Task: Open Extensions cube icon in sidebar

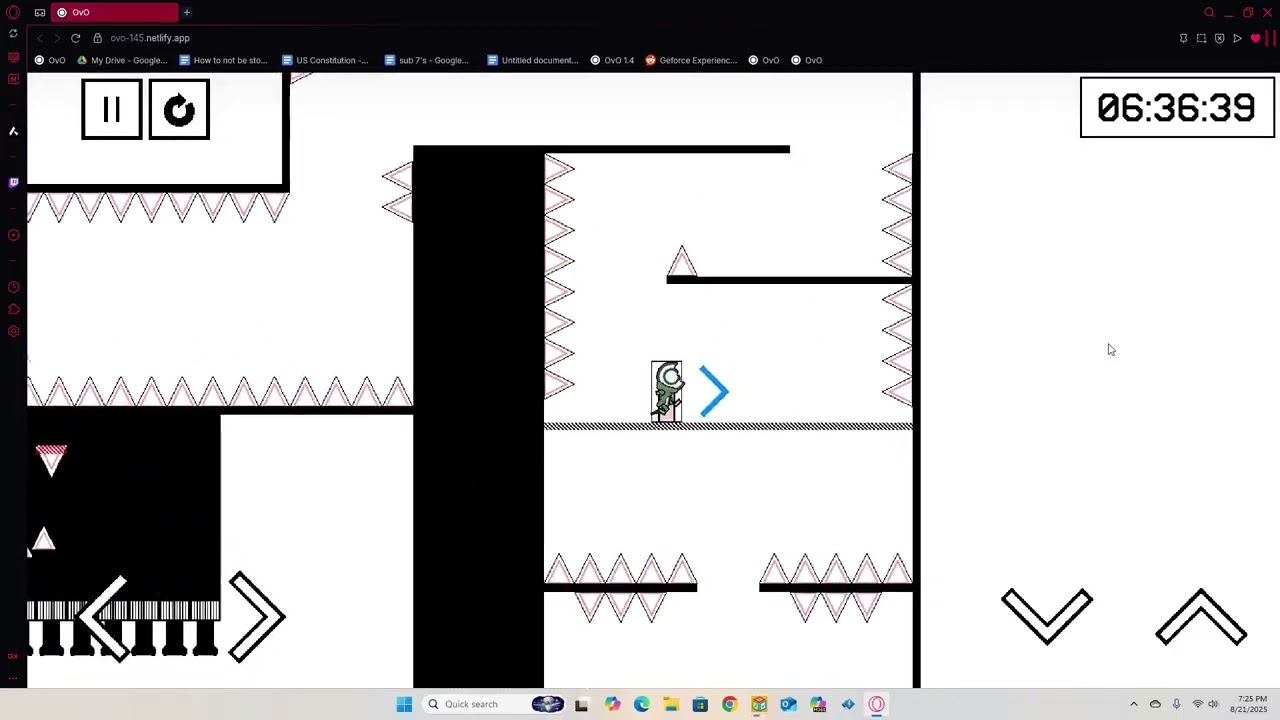Action: click(13, 310)
